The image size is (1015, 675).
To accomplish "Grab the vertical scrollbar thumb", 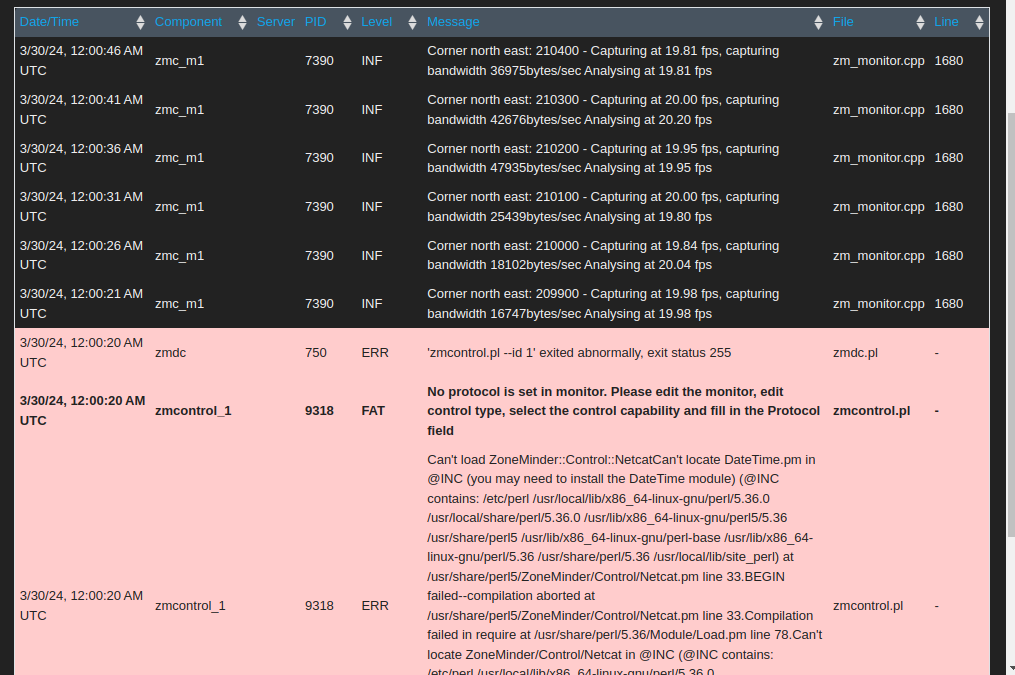I will coord(1010,324).
